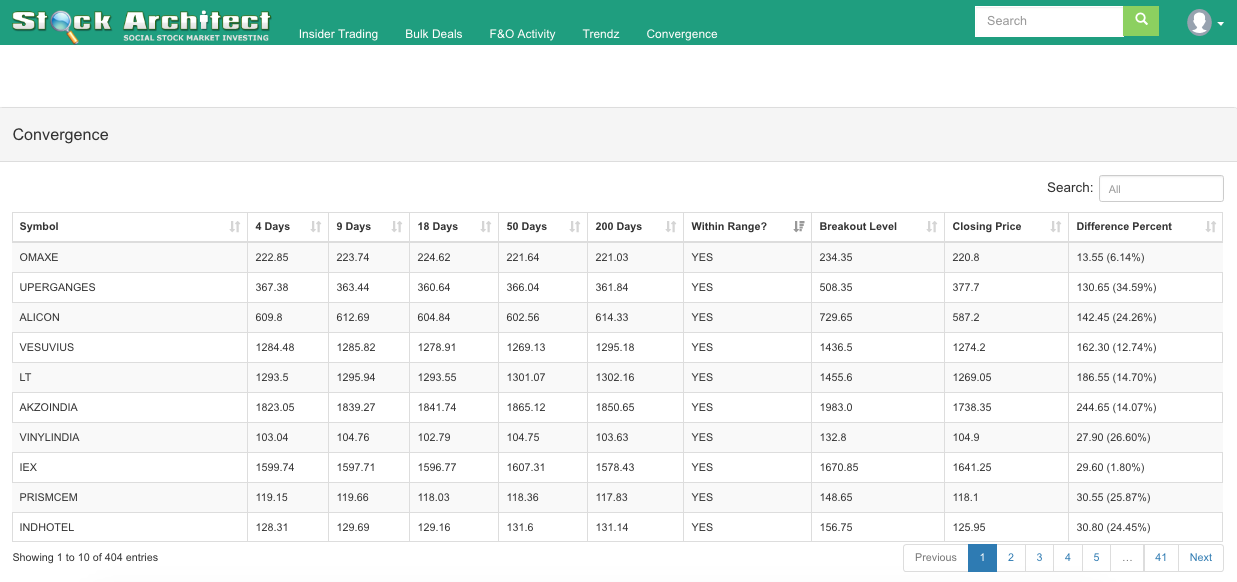Select the ALICON symbol cell

[130, 317]
